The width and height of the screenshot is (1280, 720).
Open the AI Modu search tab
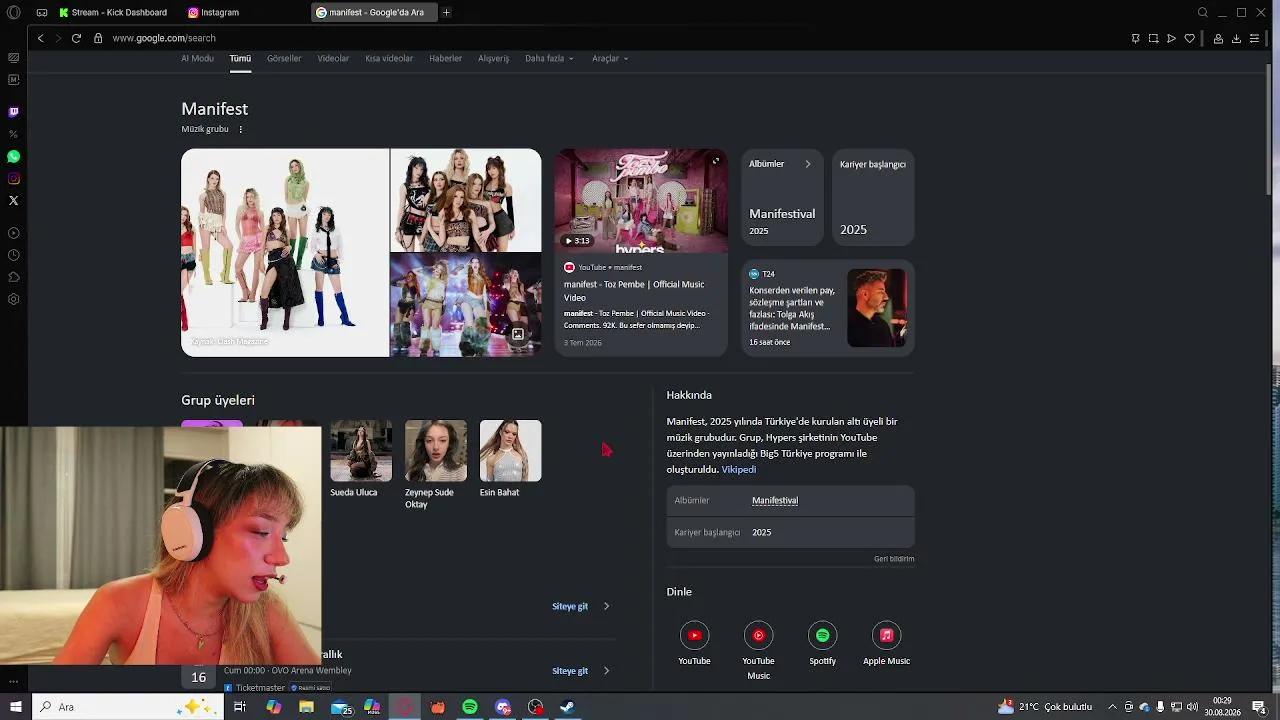(197, 58)
